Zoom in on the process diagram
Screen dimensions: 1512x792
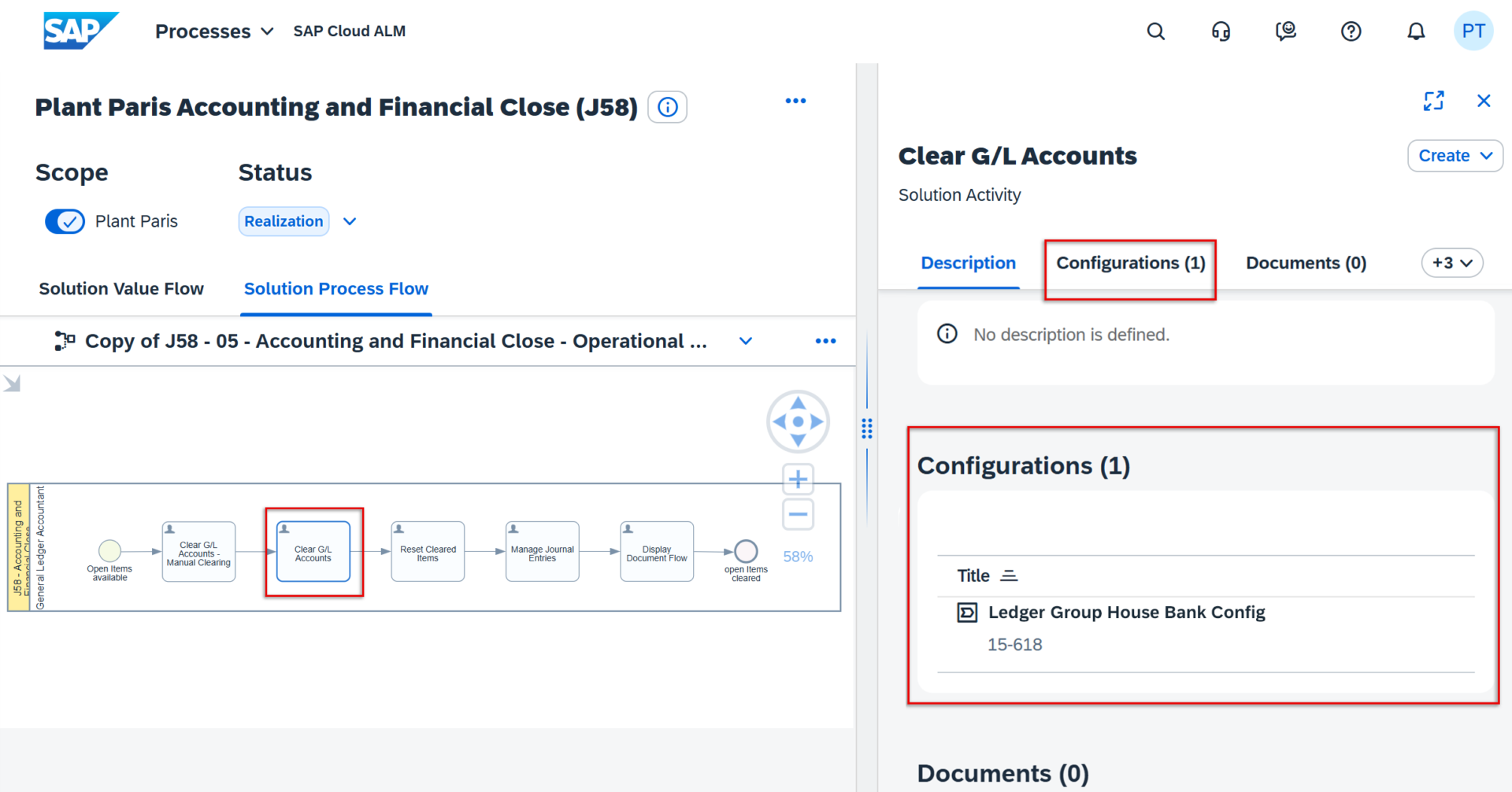[x=798, y=479]
